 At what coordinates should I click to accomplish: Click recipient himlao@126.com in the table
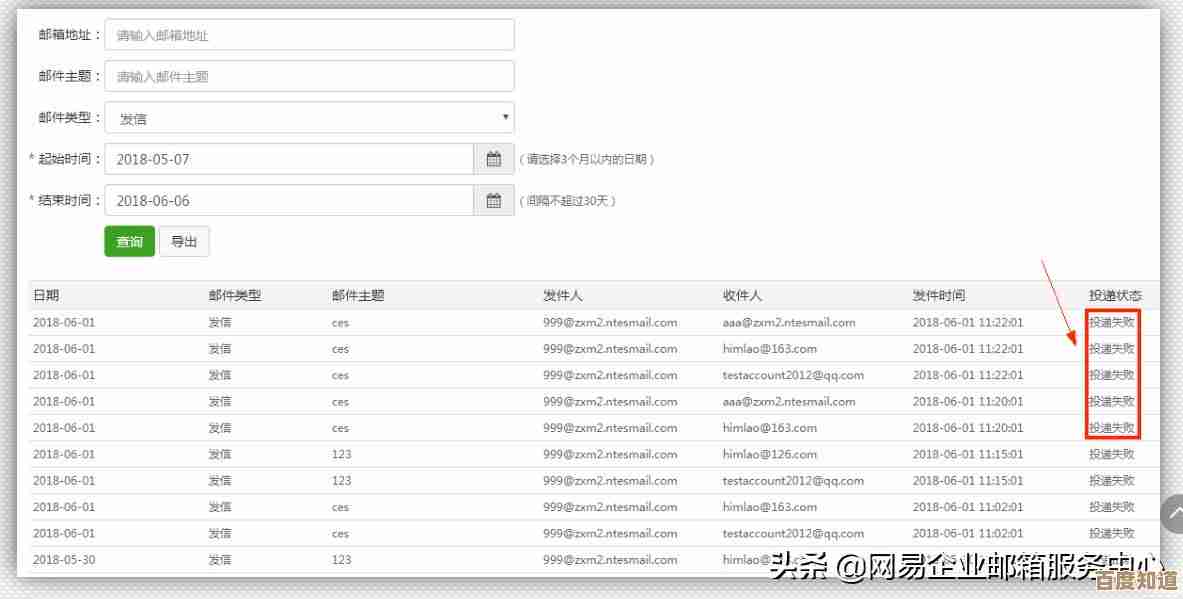coord(769,454)
